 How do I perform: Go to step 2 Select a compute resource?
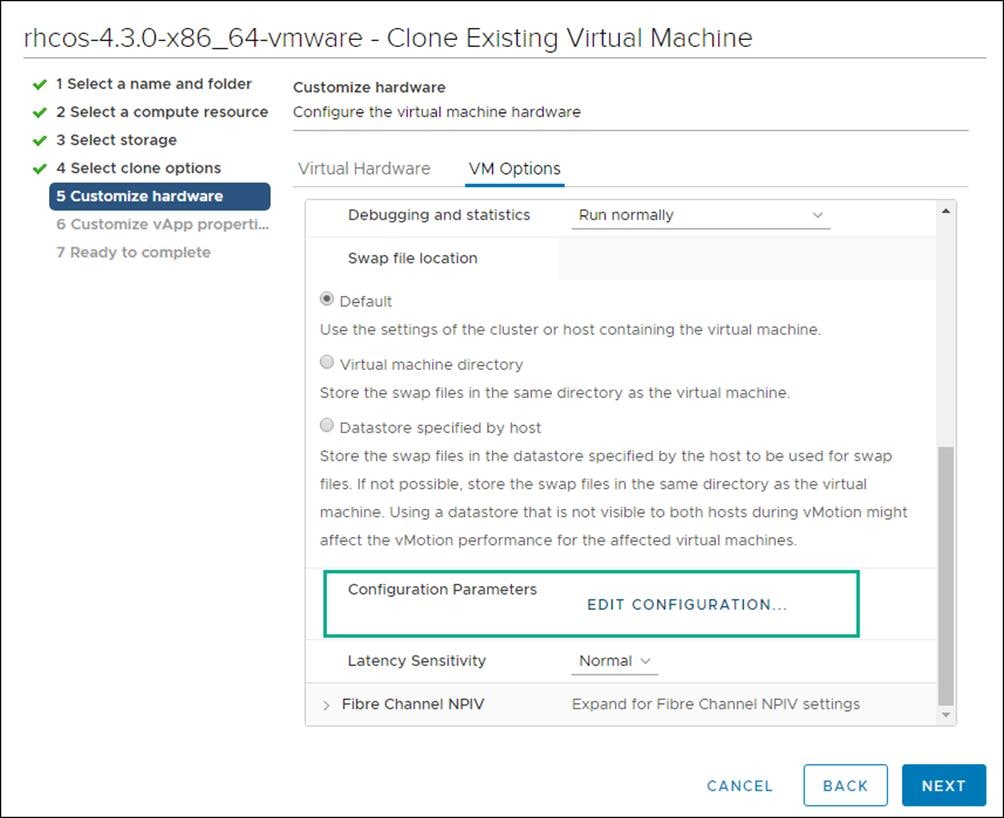(x=162, y=112)
